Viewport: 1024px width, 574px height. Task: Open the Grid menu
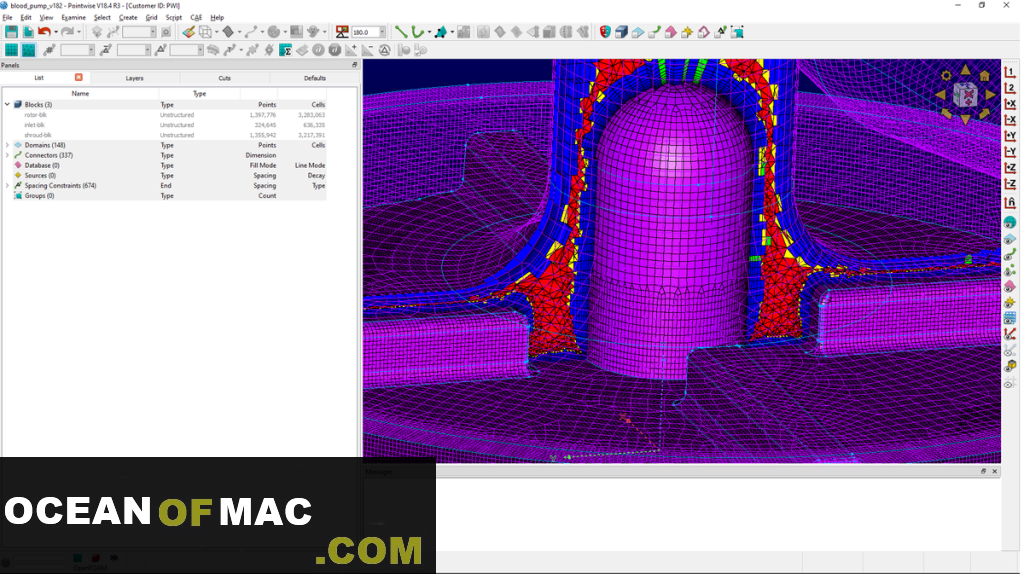tap(152, 18)
